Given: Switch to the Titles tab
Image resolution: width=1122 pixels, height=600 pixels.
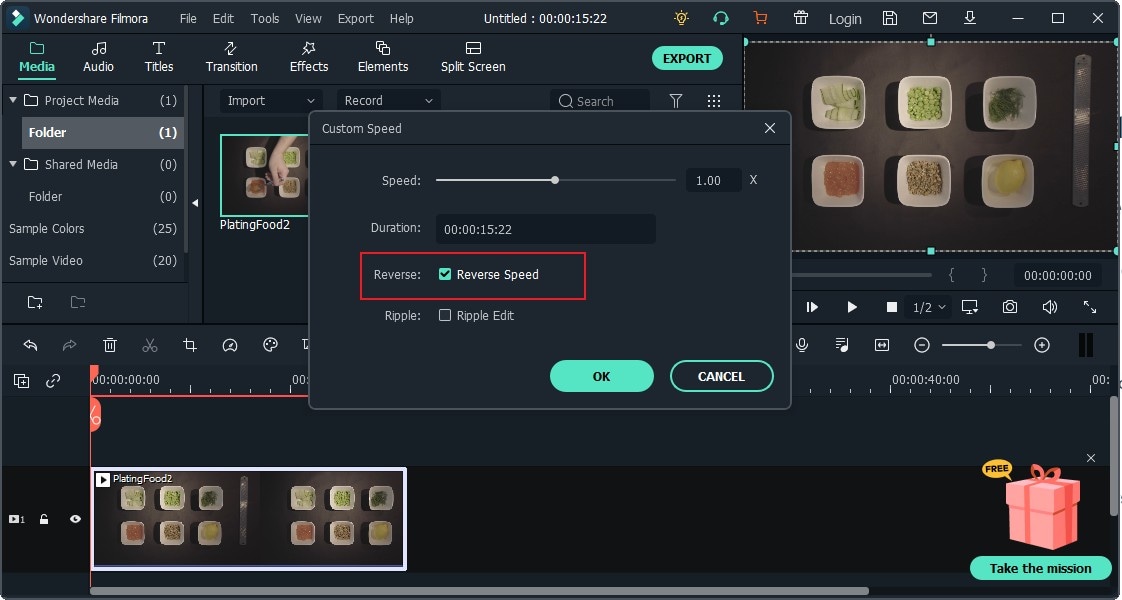Looking at the screenshot, I should point(159,57).
